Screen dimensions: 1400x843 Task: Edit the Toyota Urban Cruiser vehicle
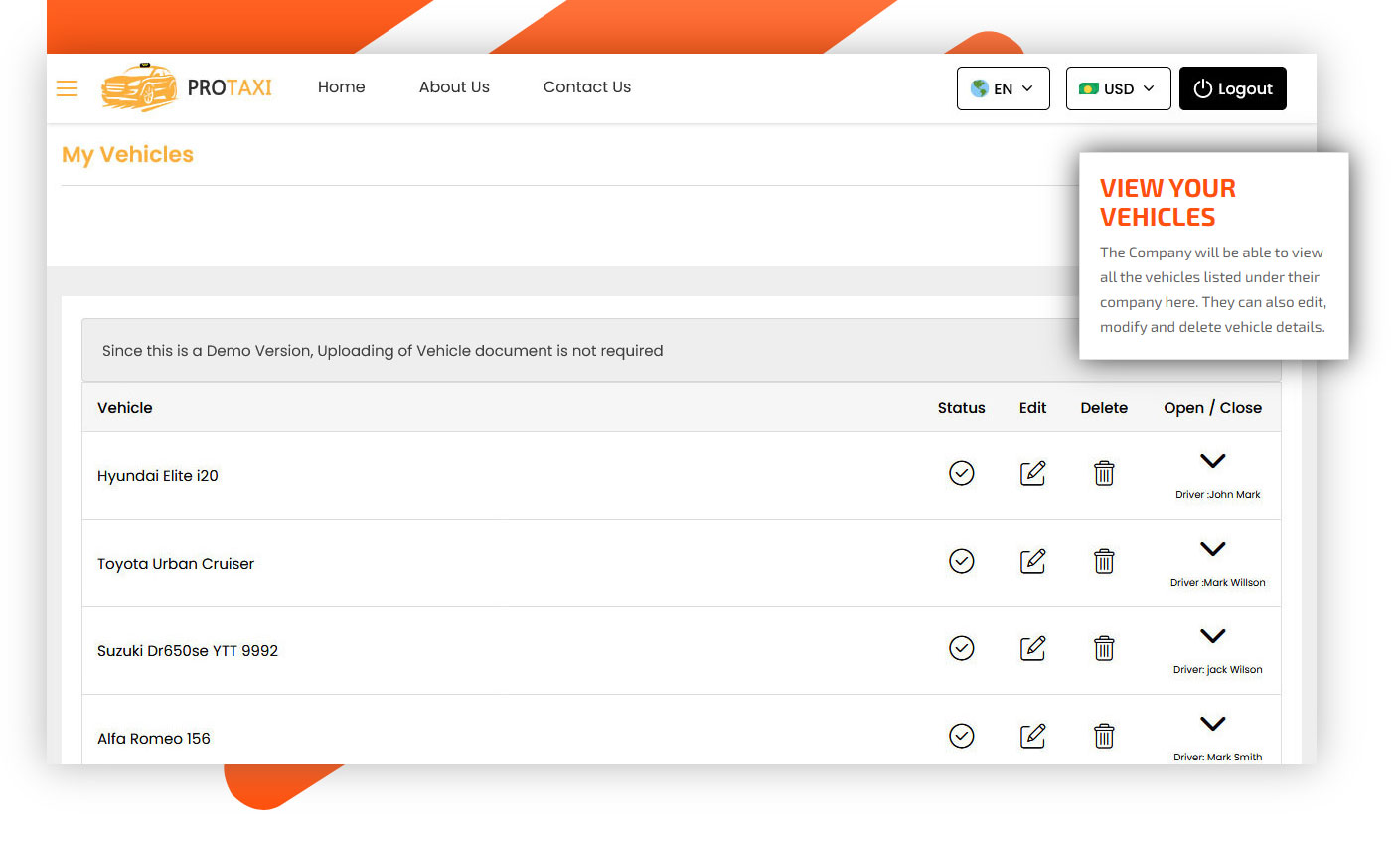pyautogui.click(x=1033, y=561)
